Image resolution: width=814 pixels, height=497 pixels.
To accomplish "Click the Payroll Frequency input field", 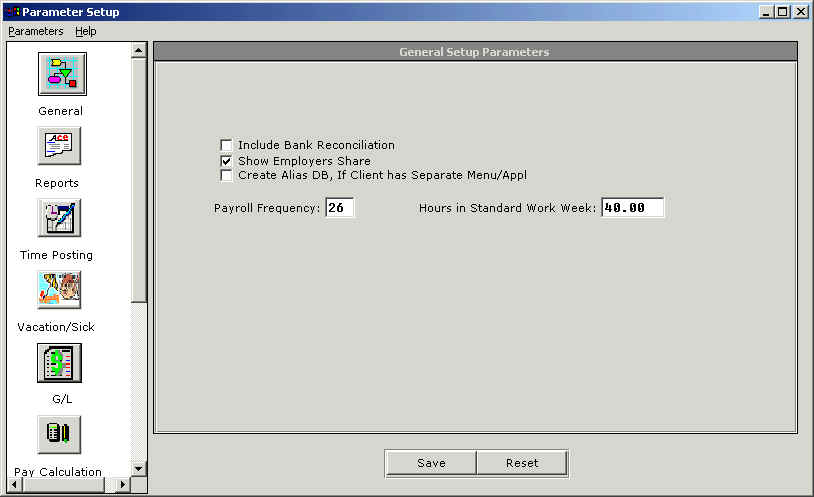I will 340,208.
